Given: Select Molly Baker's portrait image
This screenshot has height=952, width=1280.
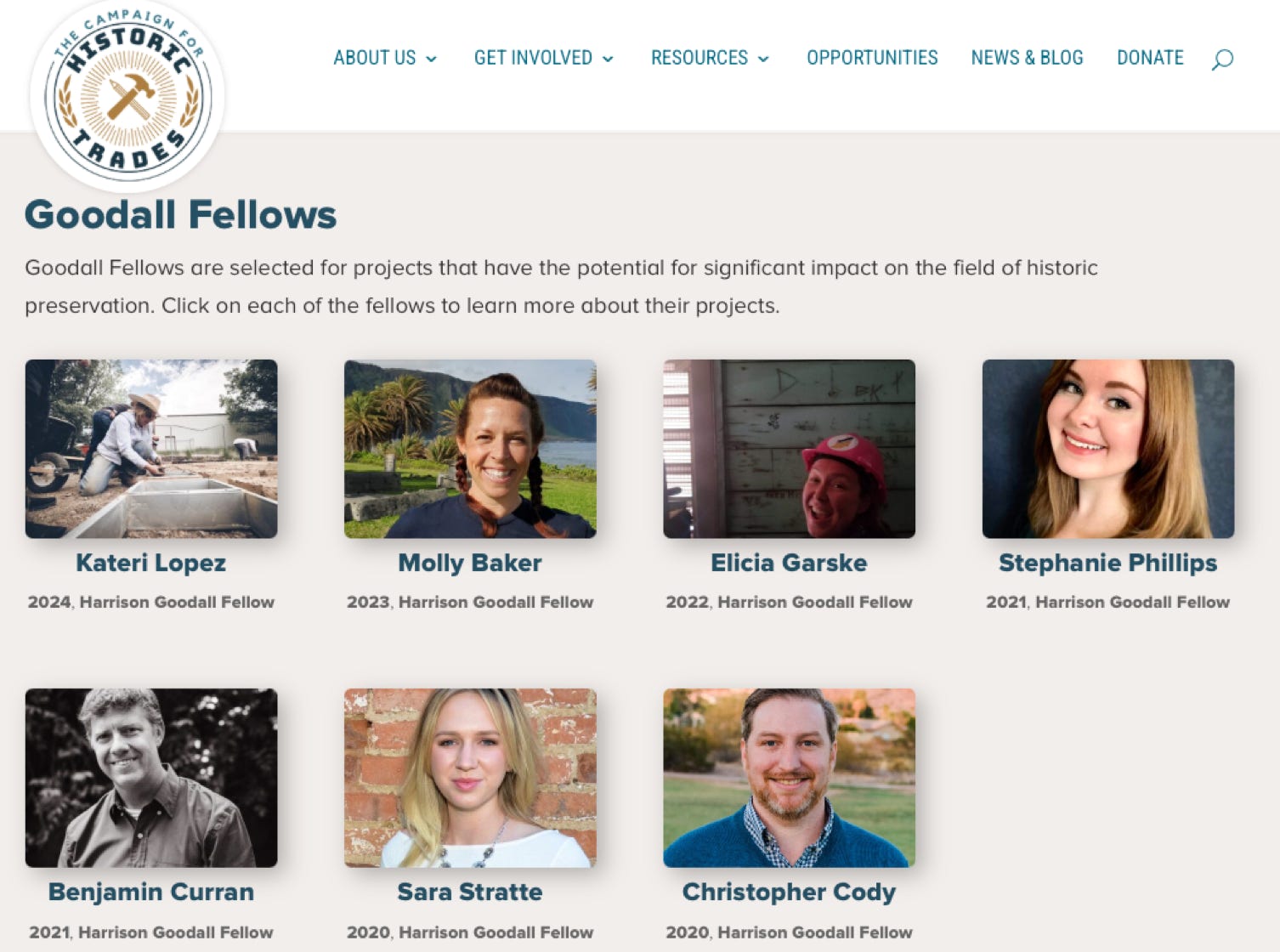Looking at the screenshot, I should (470, 449).
